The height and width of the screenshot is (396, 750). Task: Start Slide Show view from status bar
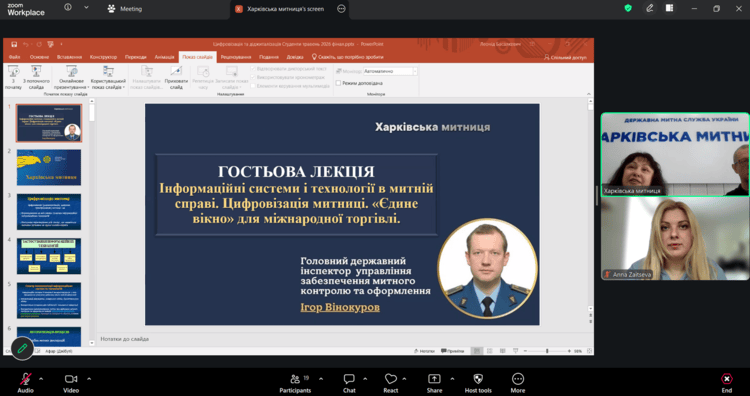pos(515,351)
